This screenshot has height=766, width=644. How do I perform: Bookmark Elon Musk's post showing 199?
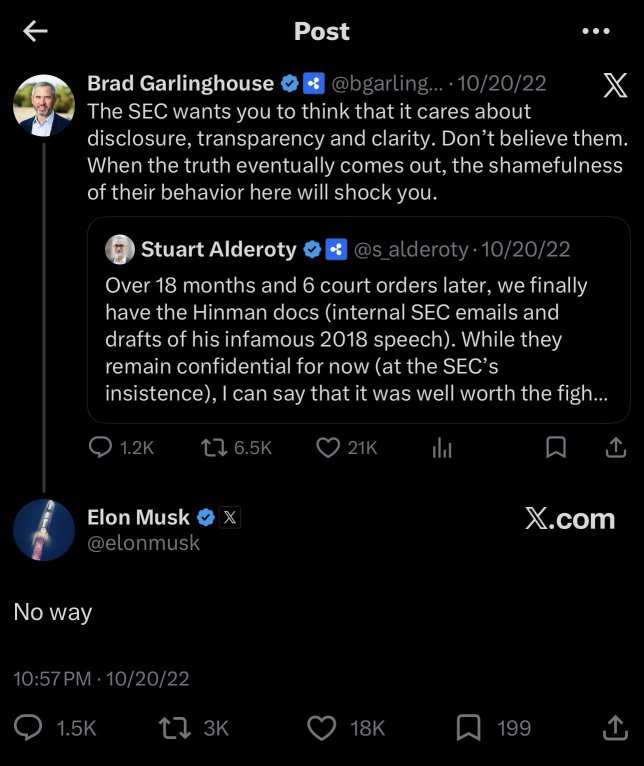pyautogui.click(x=494, y=728)
